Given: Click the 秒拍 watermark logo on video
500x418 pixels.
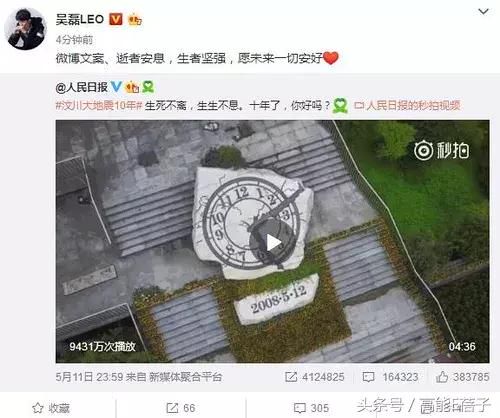Looking at the screenshot, I should [442, 151].
